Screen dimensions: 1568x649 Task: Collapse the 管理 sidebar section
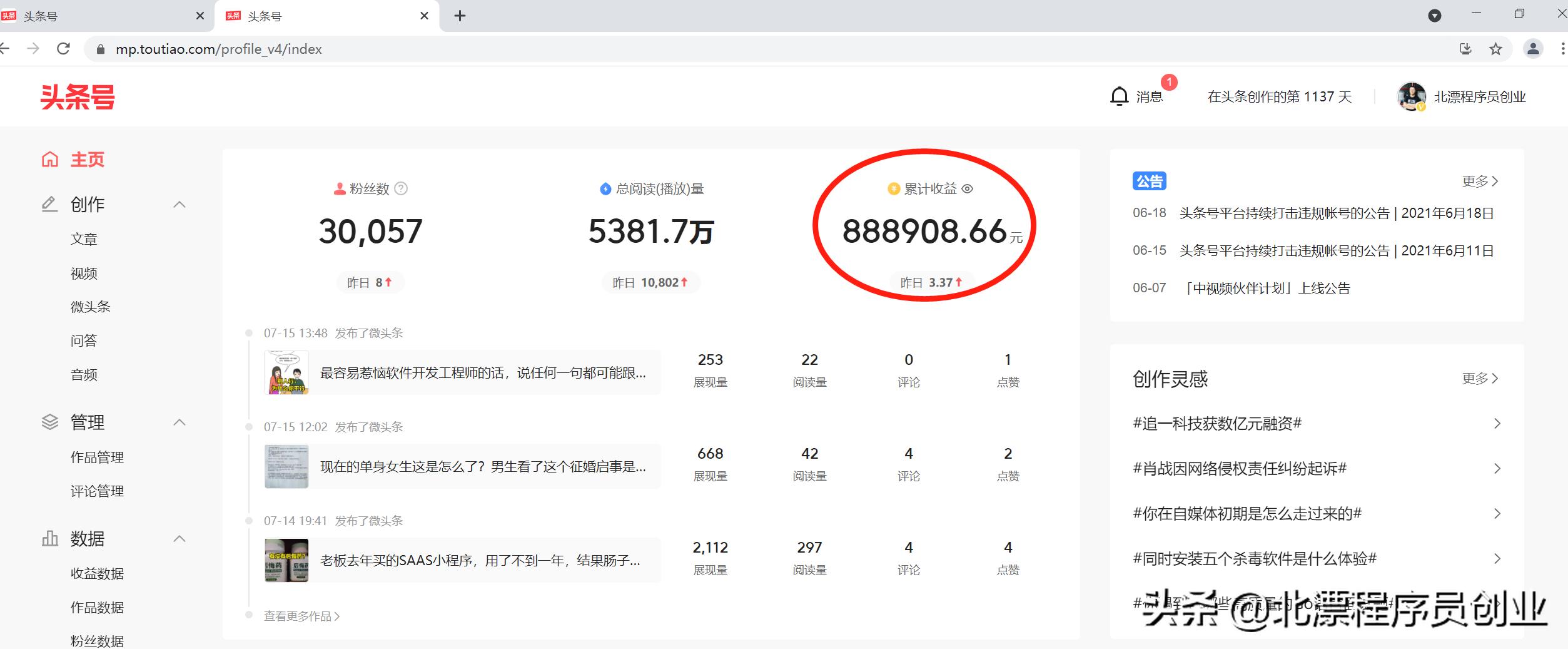point(180,422)
